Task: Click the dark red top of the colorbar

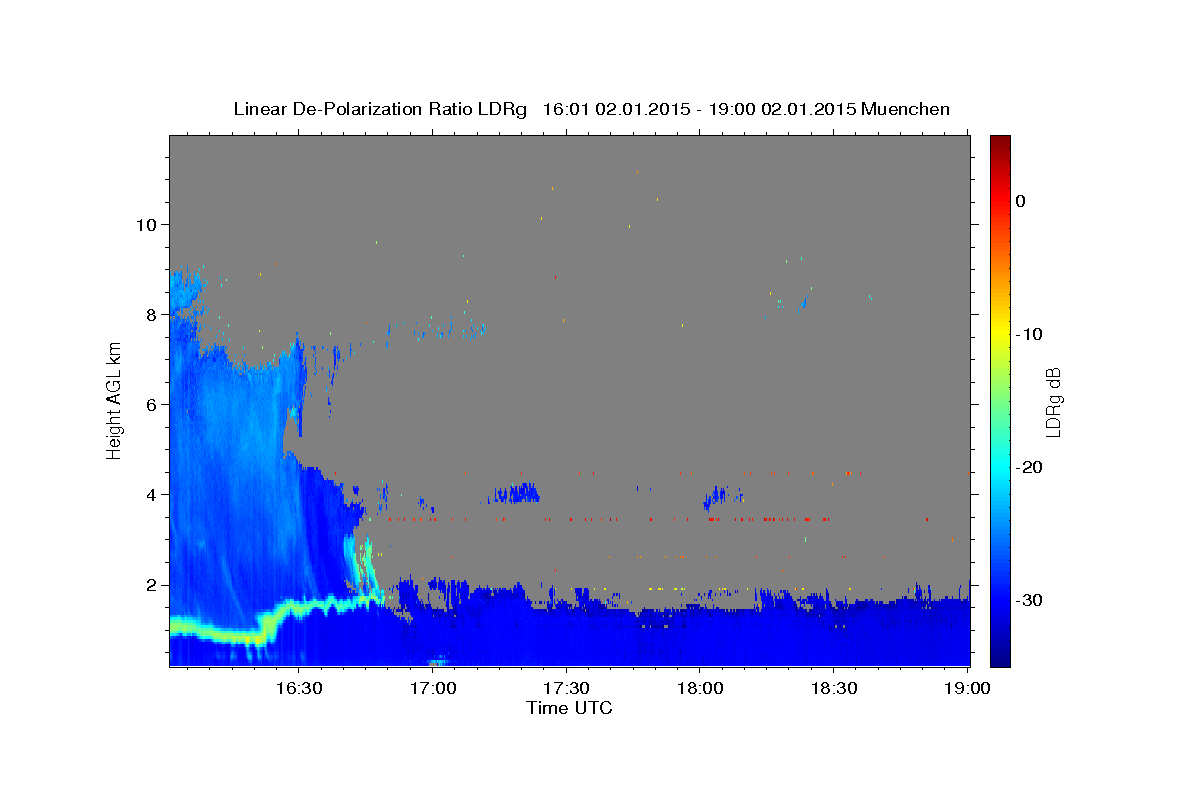Action: pos(1000,143)
